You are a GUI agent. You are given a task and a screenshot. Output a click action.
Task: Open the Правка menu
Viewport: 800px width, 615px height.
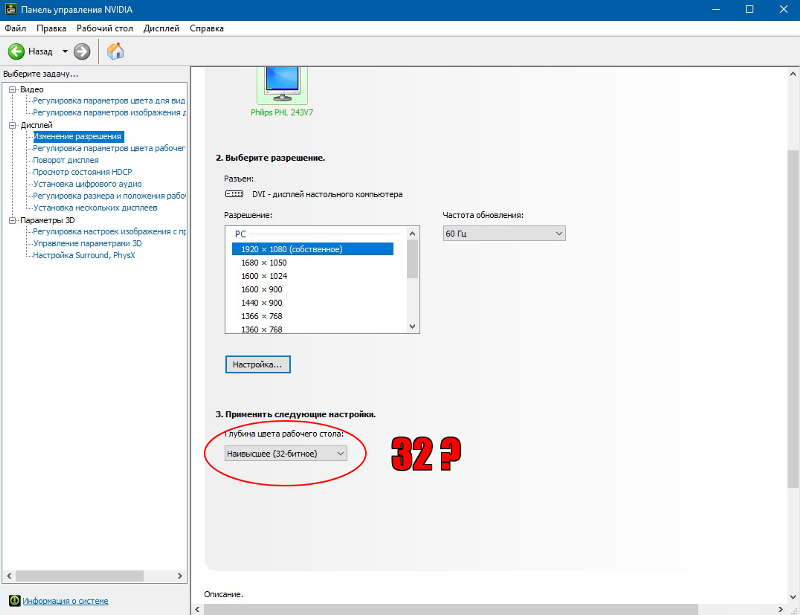(51, 28)
